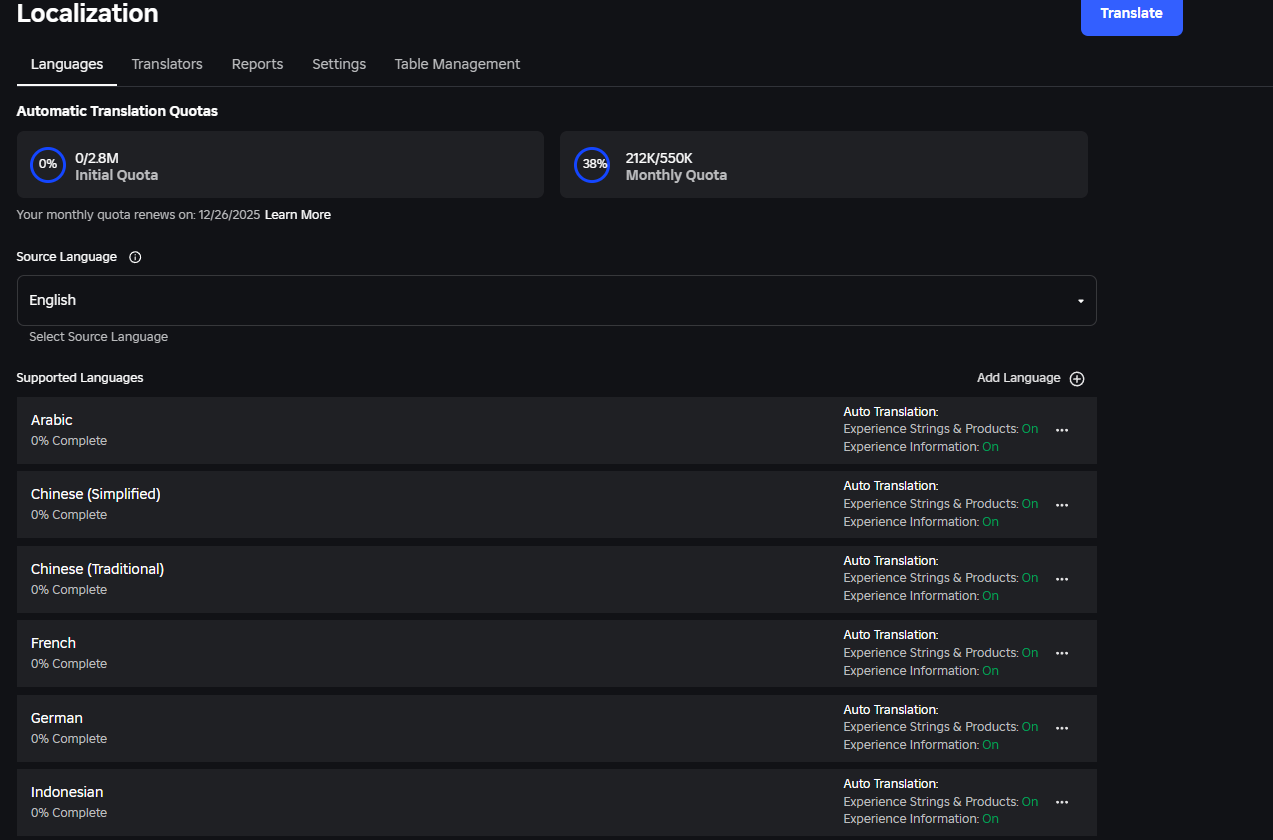Switch to the Languages tab

67,64
